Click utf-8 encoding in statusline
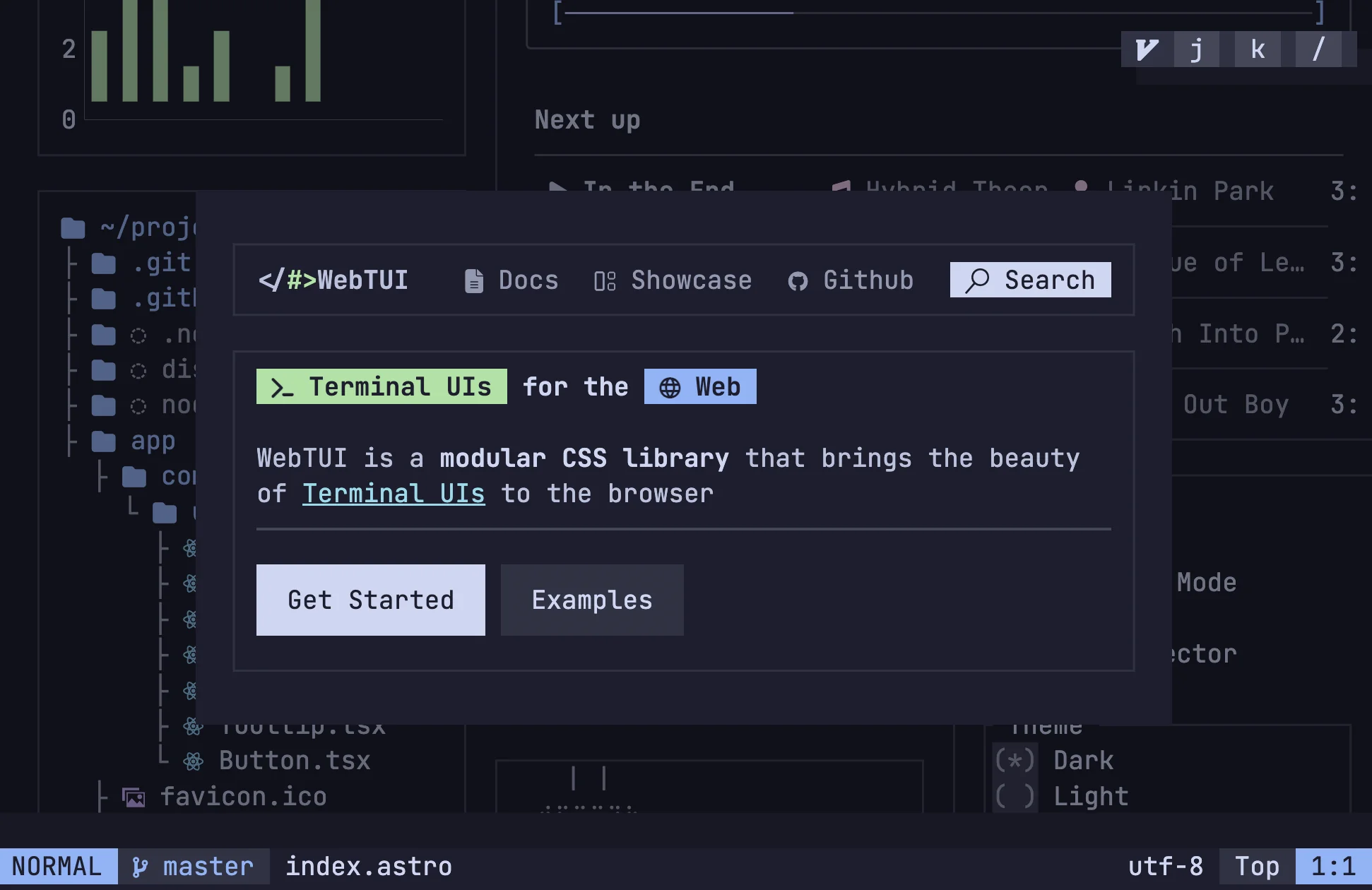This screenshot has height=890, width=1372. point(1166,866)
